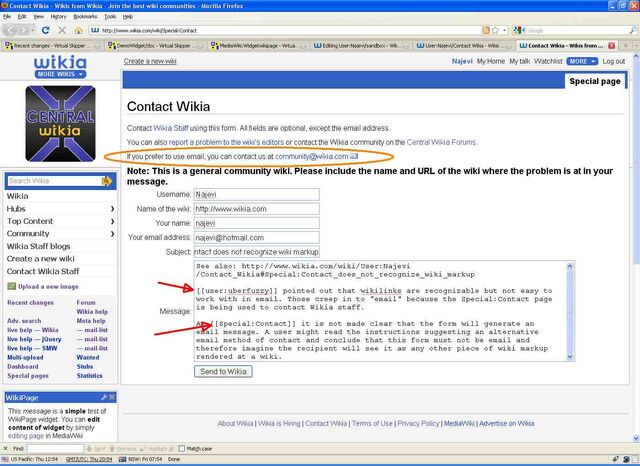The width and height of the screenshot is (640, 466).
Task: Click the wikia logo at top left
Action: pyautogui.click(x=60, y=62)
